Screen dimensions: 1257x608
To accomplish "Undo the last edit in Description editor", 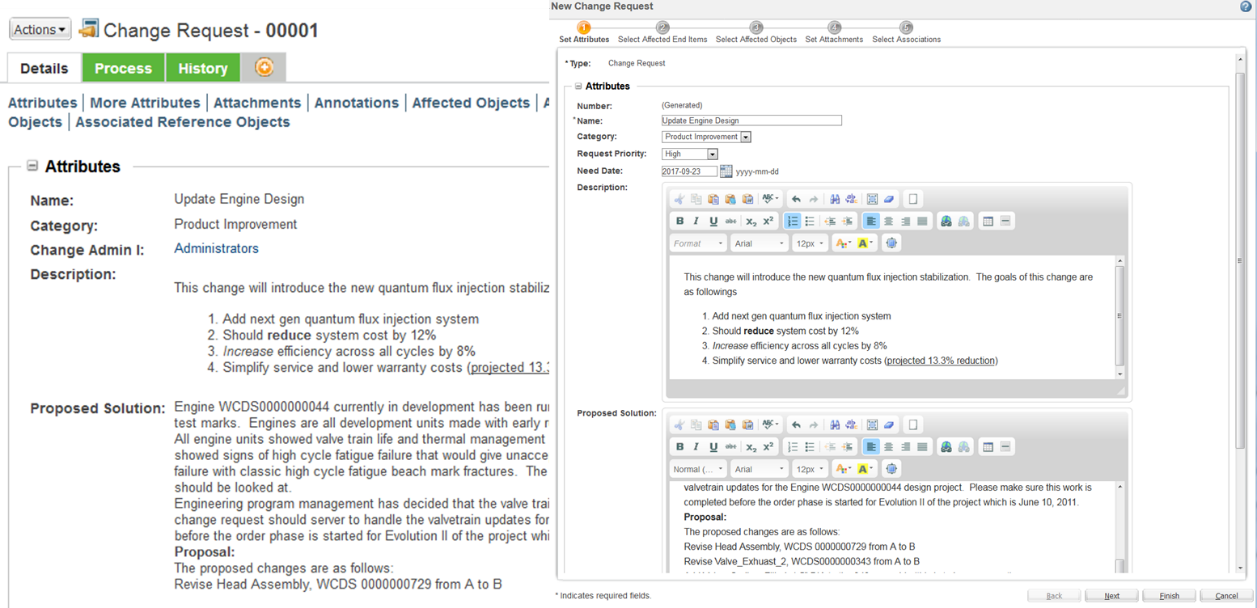I will (x=796, y=199).
